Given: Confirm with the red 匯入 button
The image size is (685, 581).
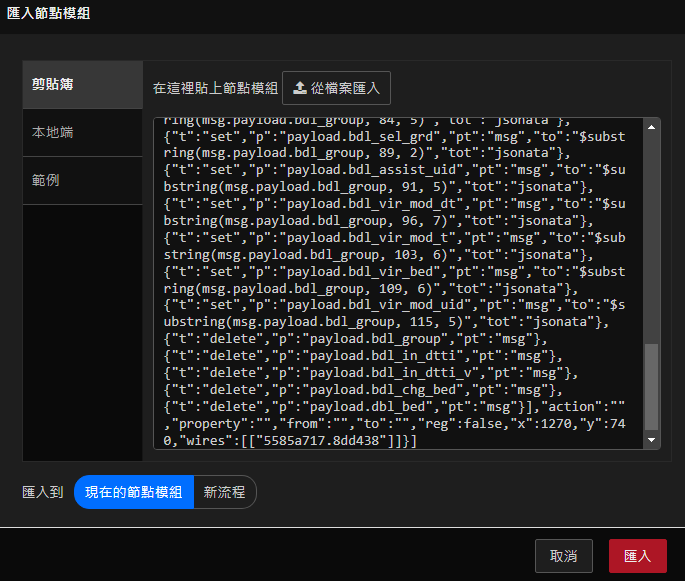Looking at the screenshot, I should tap(637, 555).
